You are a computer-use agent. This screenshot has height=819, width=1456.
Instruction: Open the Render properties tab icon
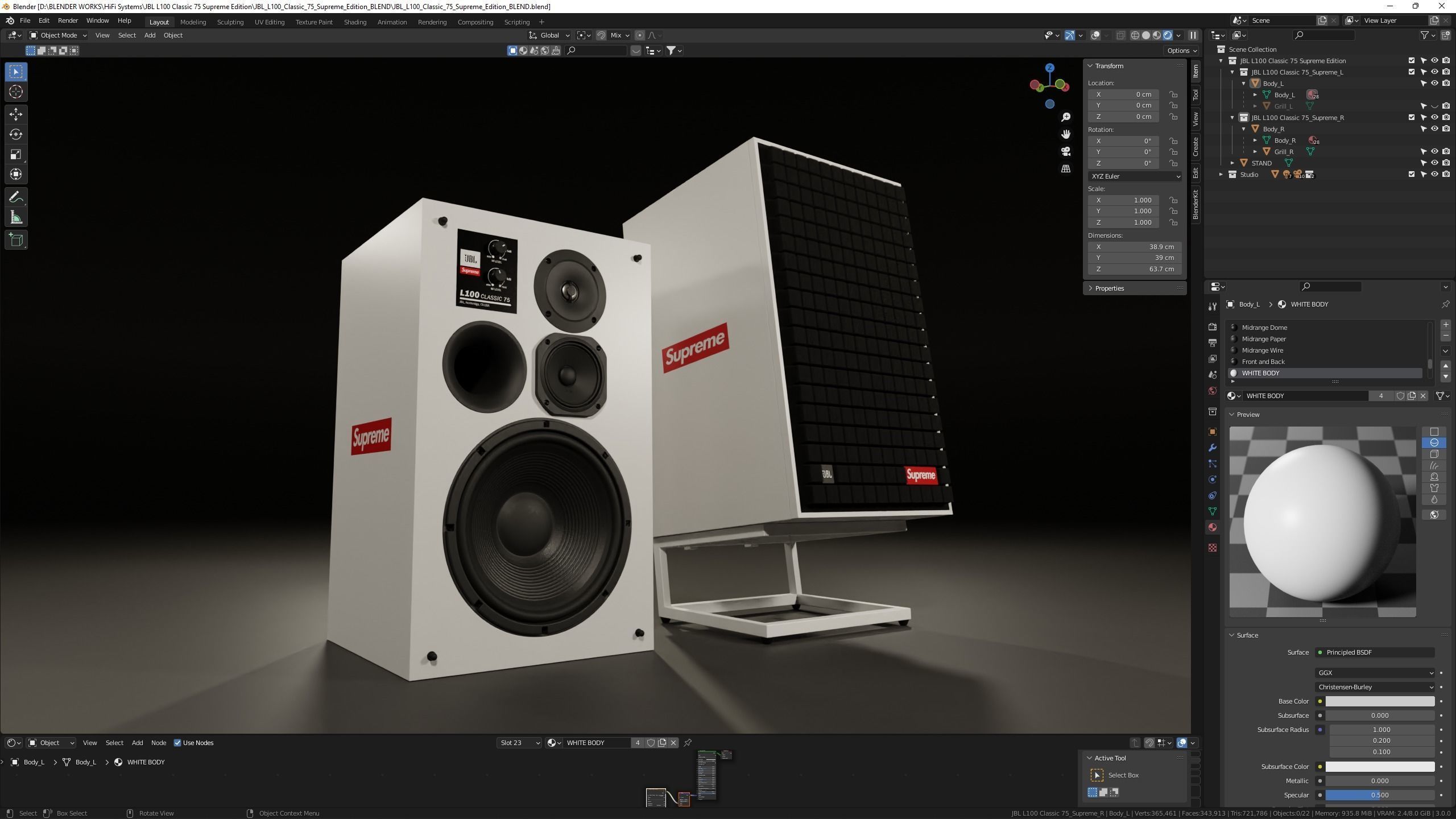(1213, 327)
